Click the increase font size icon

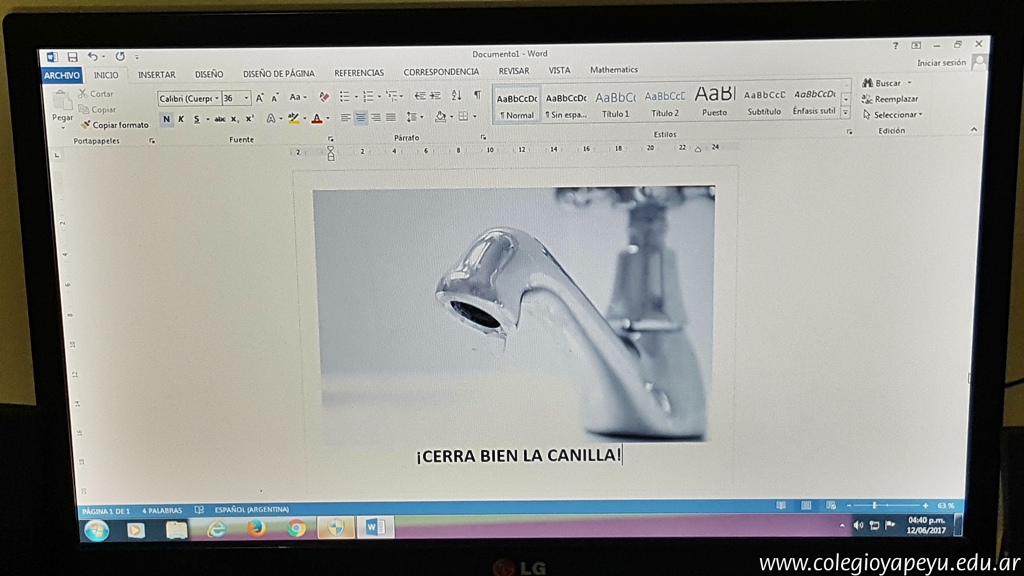tap(260, 98)
